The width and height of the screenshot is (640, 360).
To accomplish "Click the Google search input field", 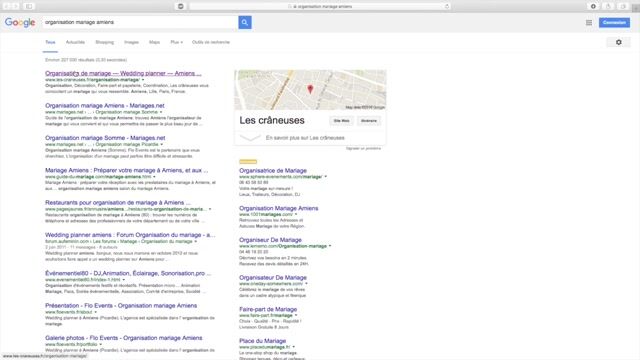I will (140, 22).
